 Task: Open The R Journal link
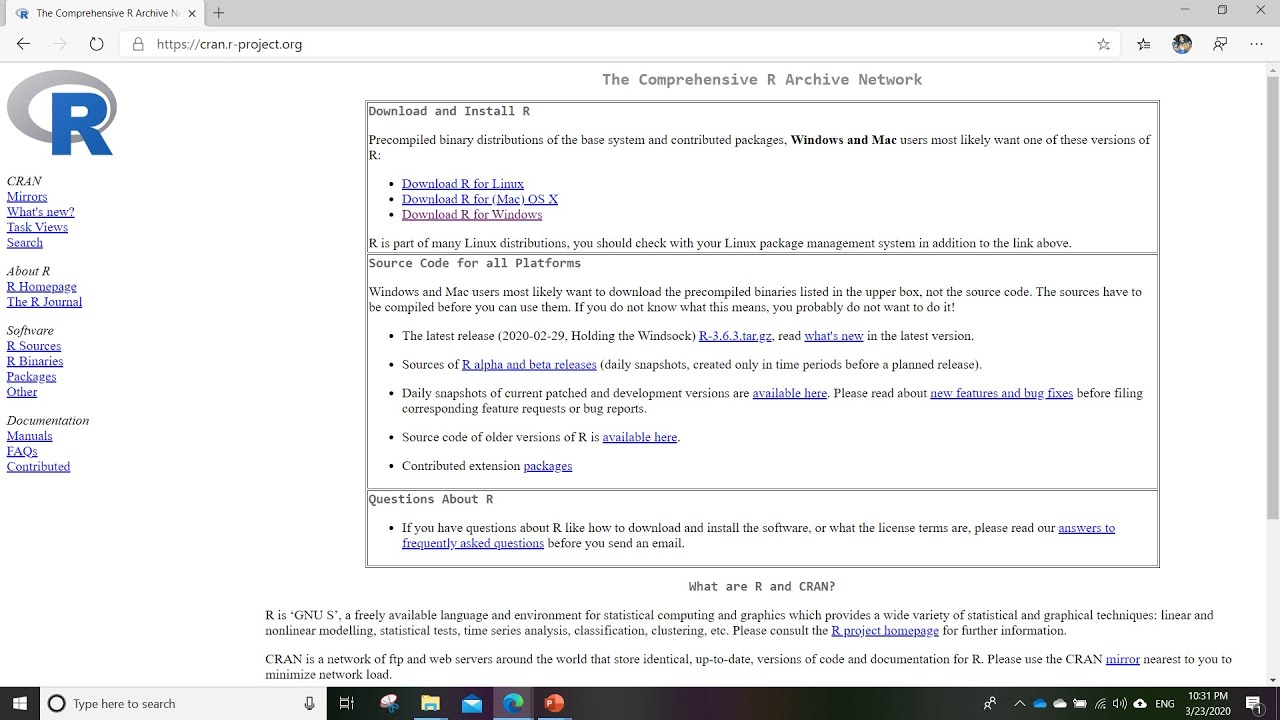[x=45, y=302]
